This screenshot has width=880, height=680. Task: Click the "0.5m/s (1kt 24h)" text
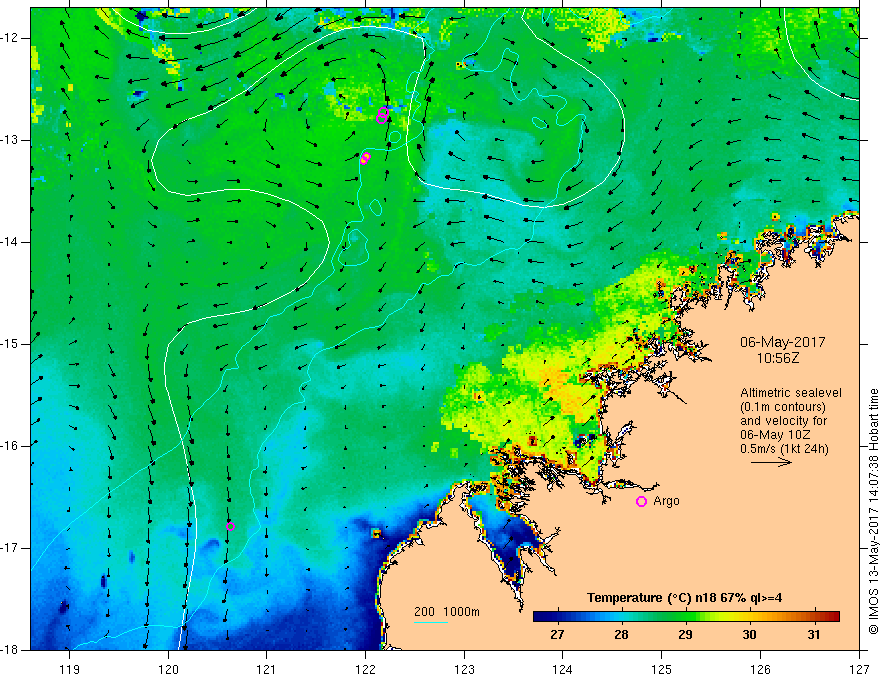pos(784,449)
